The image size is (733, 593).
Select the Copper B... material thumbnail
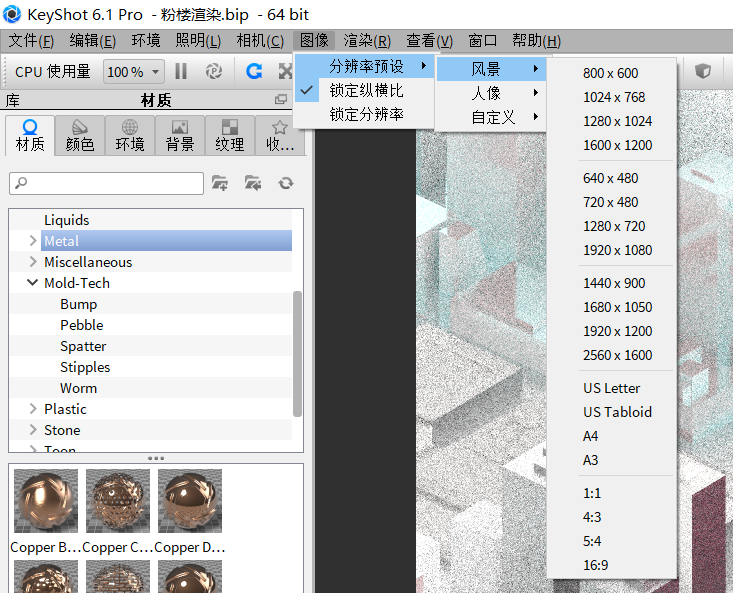point(46,501)
